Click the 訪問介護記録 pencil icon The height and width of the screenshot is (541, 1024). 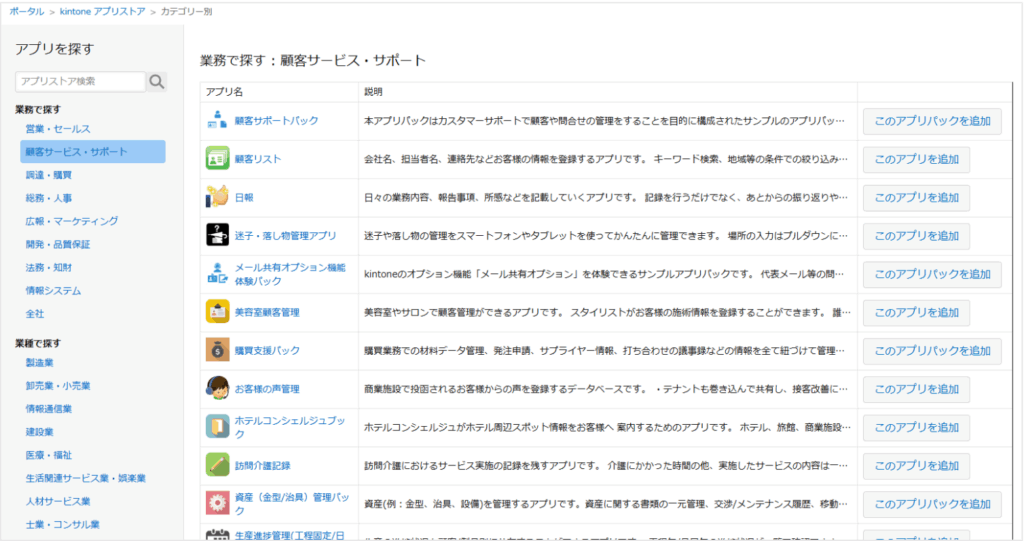coord(217,464)
